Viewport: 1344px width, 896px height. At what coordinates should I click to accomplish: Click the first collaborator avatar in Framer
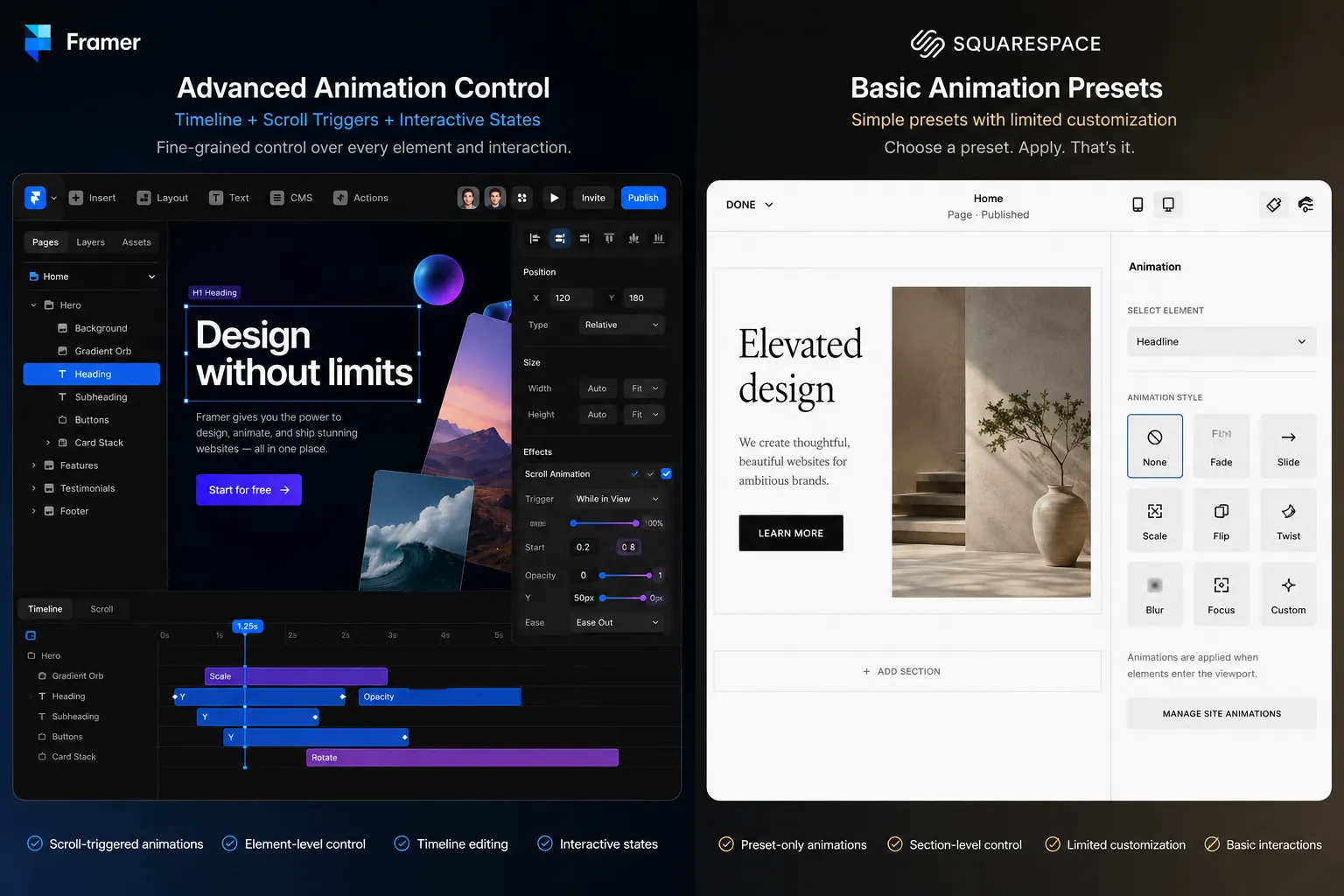point(469,198)
